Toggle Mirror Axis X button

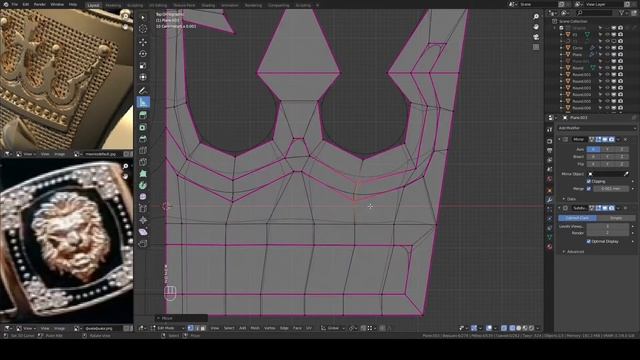pyautogui.click(x=593, y=149)
